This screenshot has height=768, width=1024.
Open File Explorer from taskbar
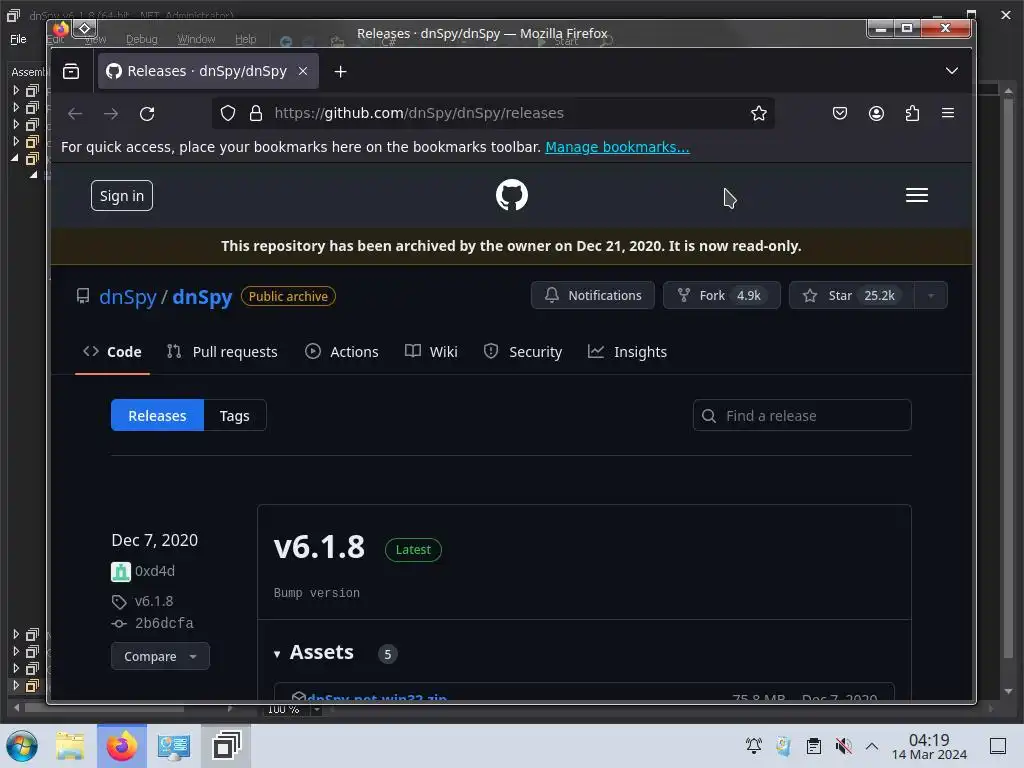(70, 746)
